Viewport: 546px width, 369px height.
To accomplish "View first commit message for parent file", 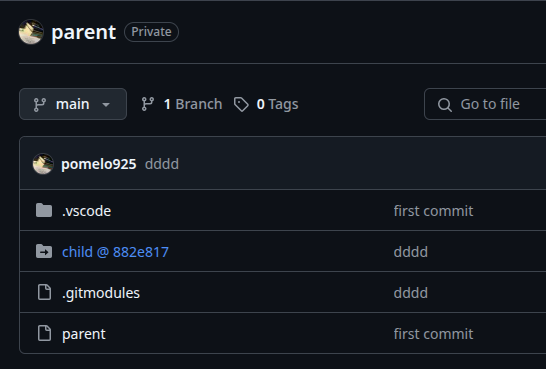I will (x=433, y=334).
